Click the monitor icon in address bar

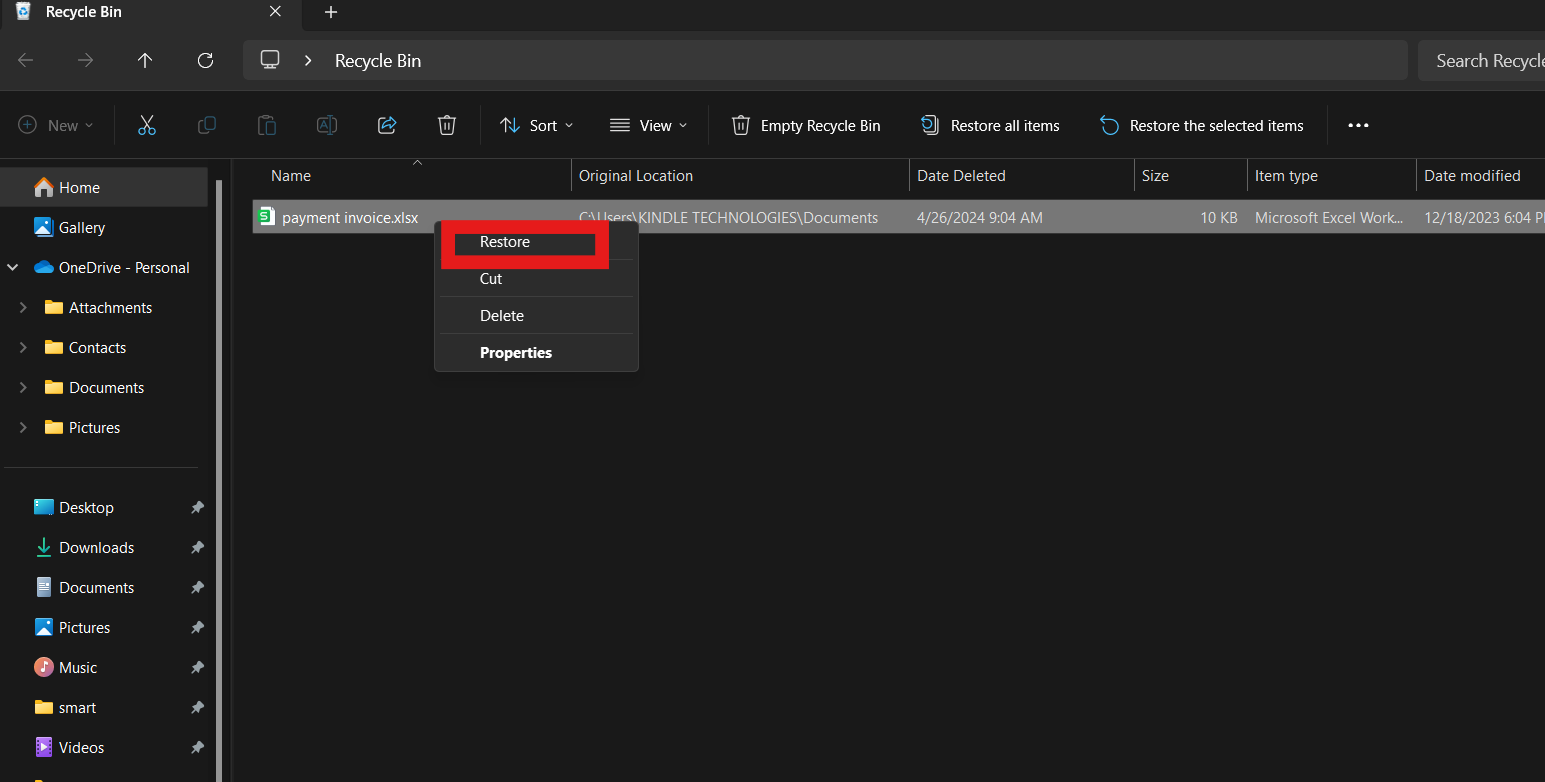270,60
